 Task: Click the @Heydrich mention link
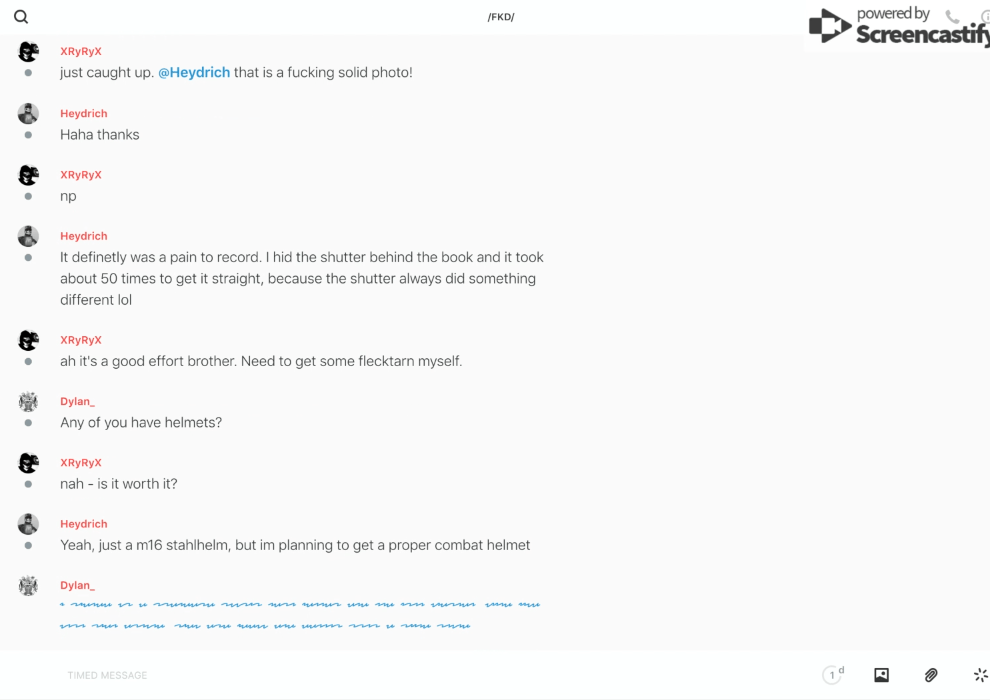(x=194, y=73)
